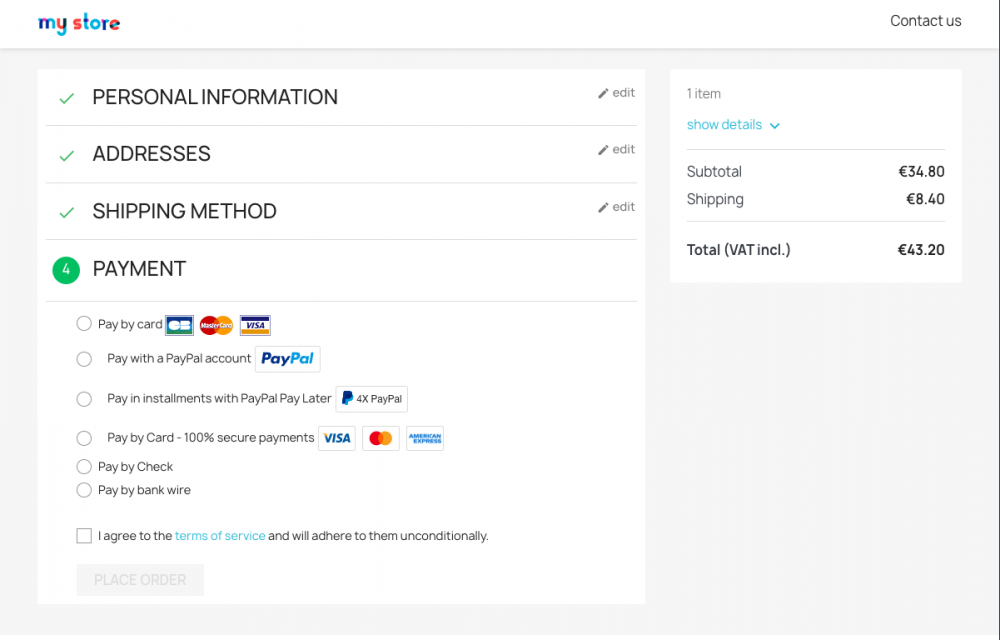Click the chevron next to show details
This screenshot has height=640, width=1000.
(x=775, y=126)
